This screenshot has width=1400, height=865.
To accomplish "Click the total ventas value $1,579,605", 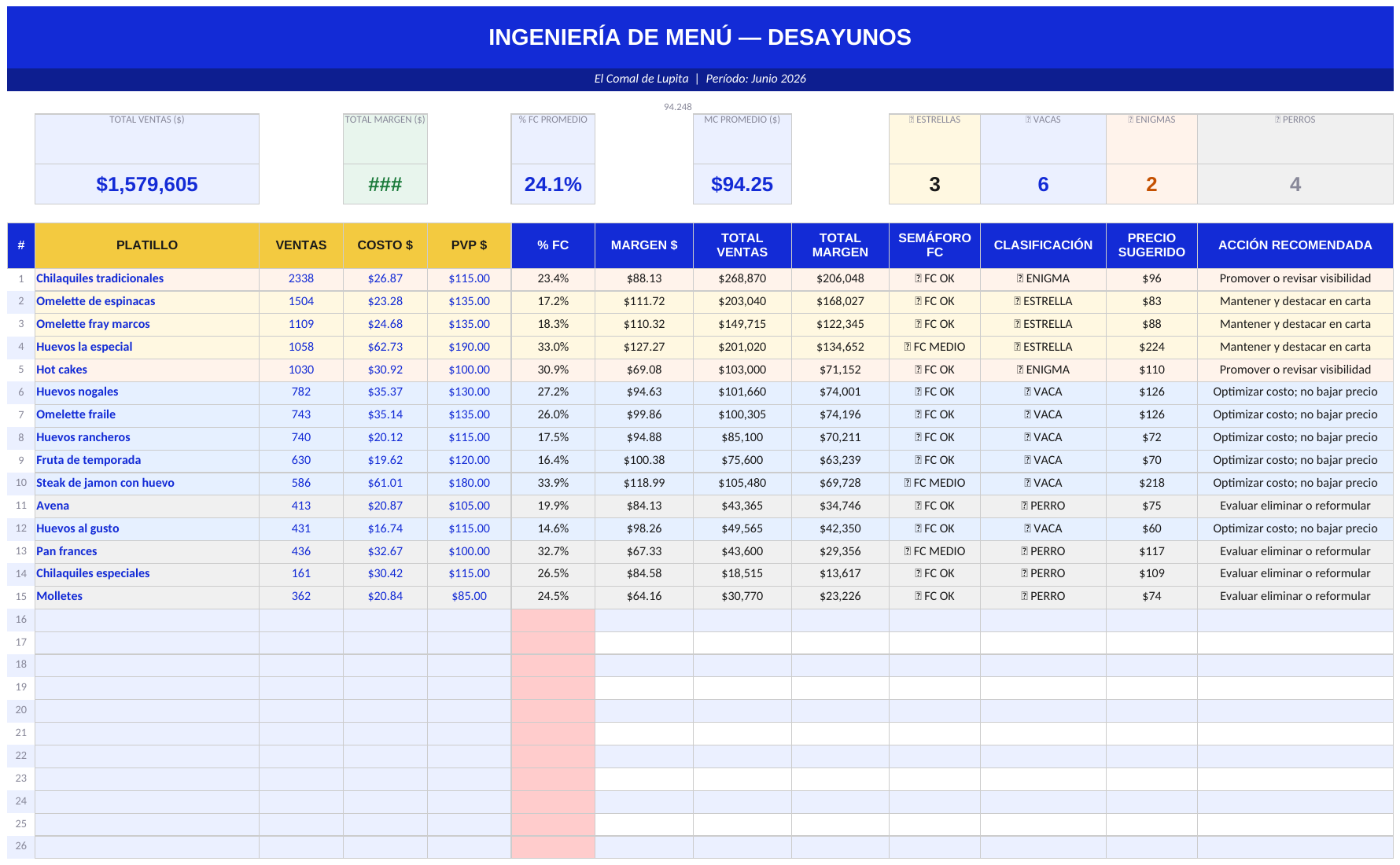I will click(x=147, y=184).
